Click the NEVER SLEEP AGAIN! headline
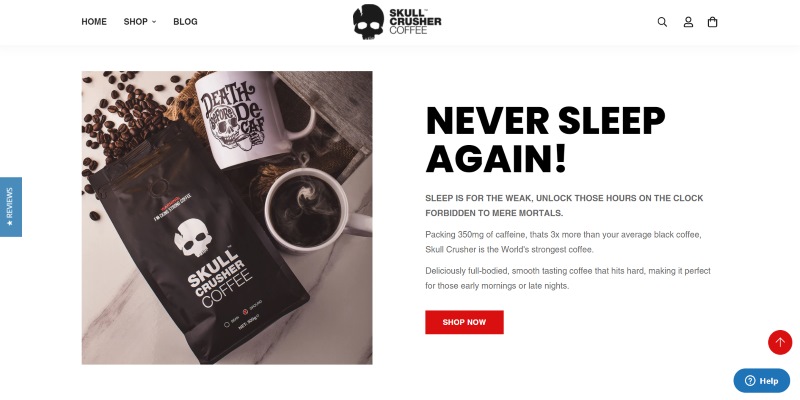The image size is (800, 400). tap(545, 140)
